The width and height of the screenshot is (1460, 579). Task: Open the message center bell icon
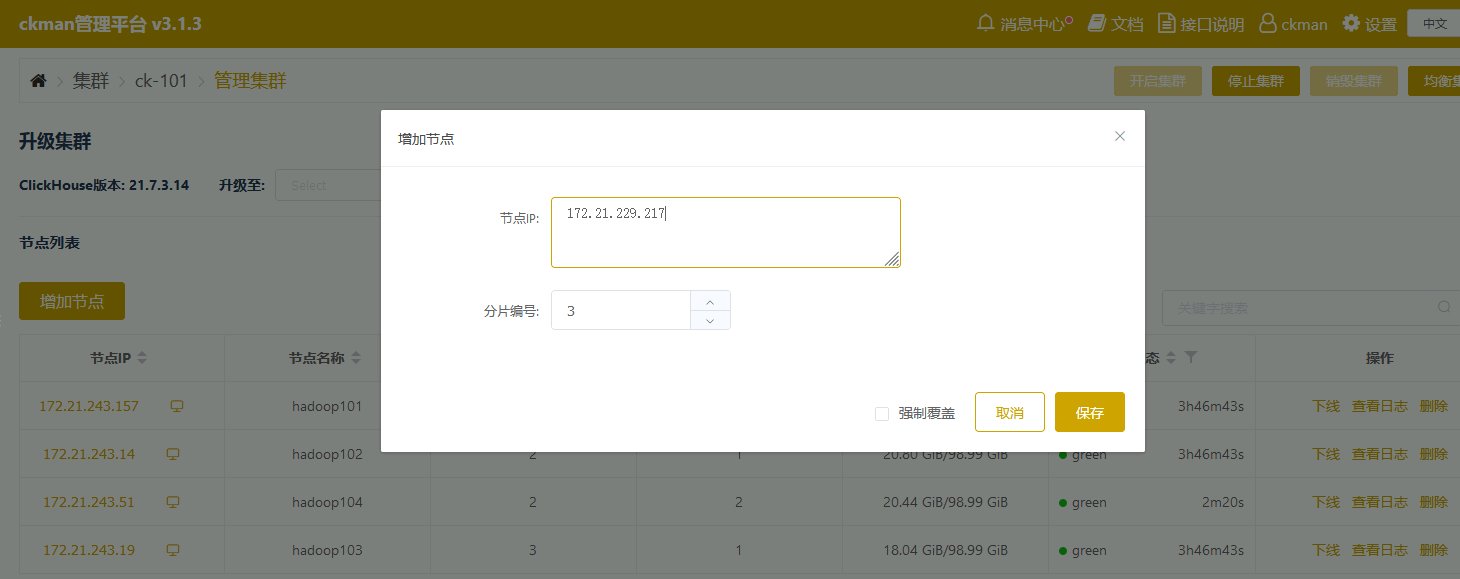tap(986, 23)
